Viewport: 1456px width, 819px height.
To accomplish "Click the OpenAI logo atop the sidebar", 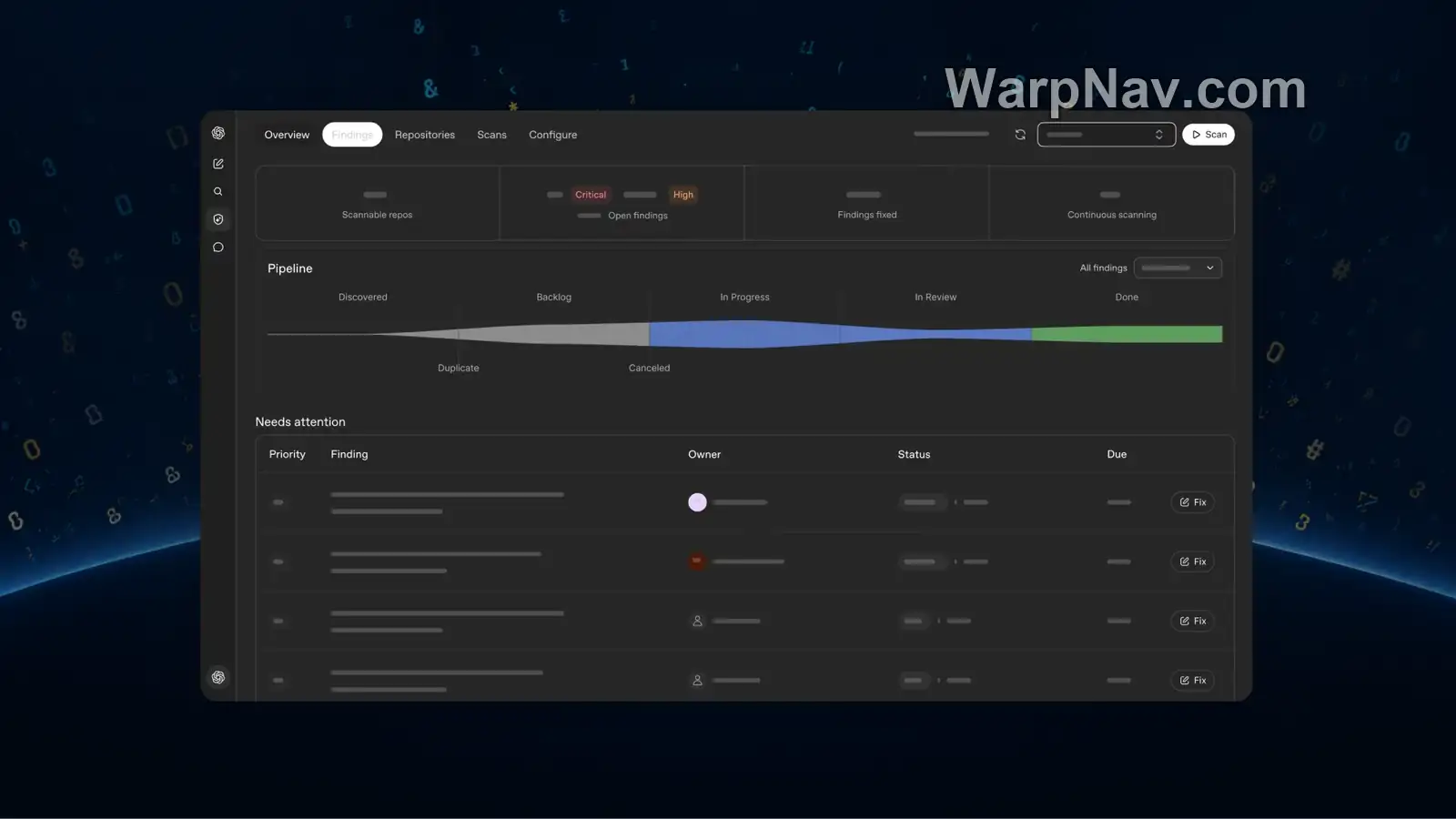I will click(x=218, y=133).
